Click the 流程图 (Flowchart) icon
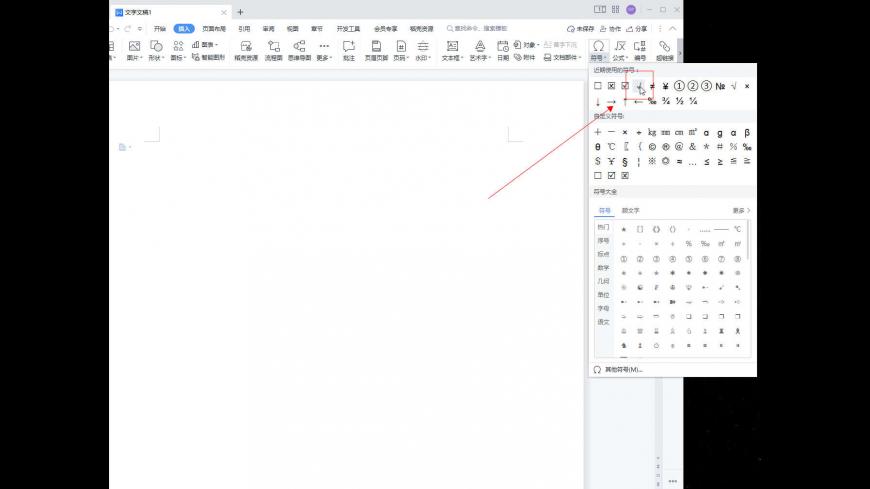The width and height of the screenshot is (870, 489). (274, 47)
